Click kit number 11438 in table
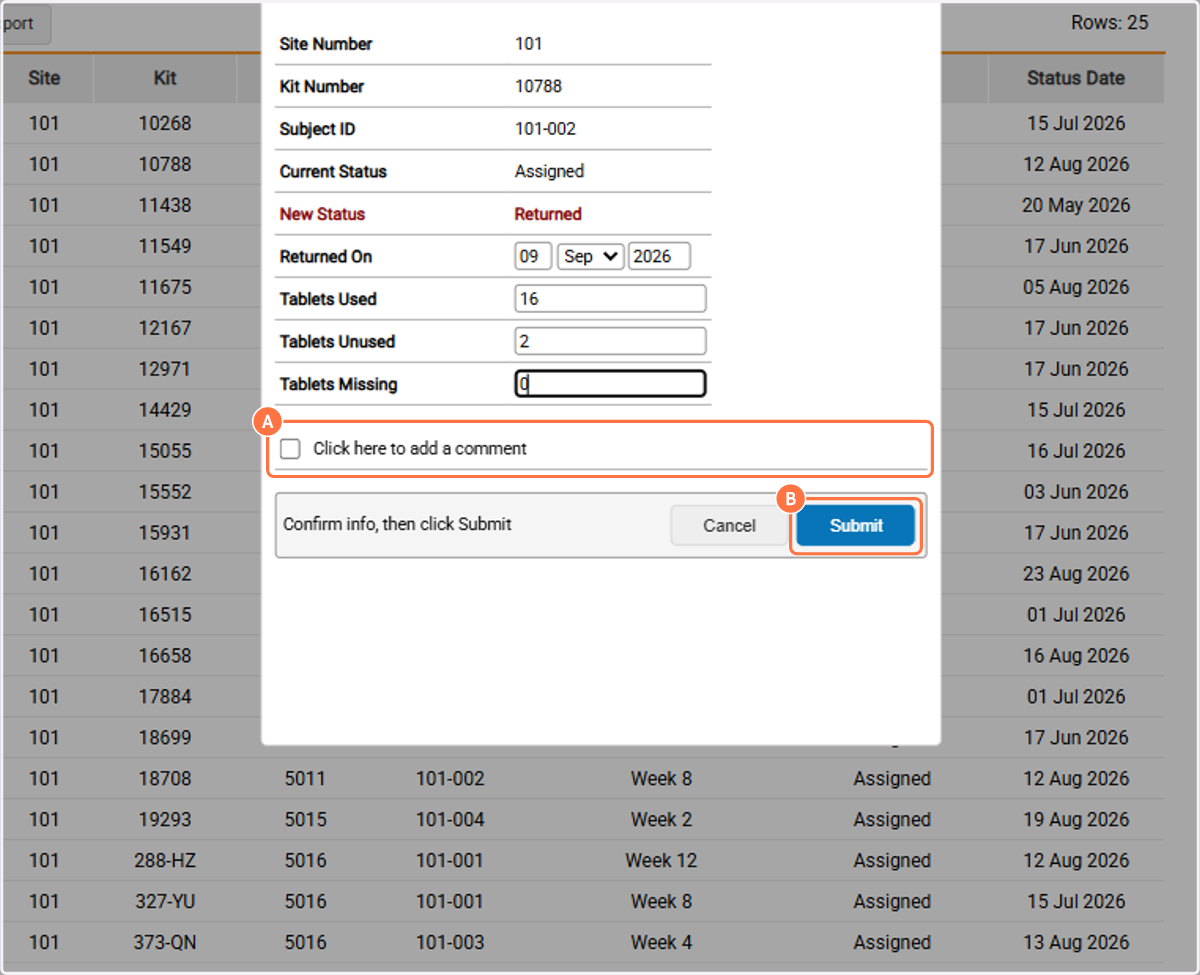The image size is (1200, 975). click(165, 205)
